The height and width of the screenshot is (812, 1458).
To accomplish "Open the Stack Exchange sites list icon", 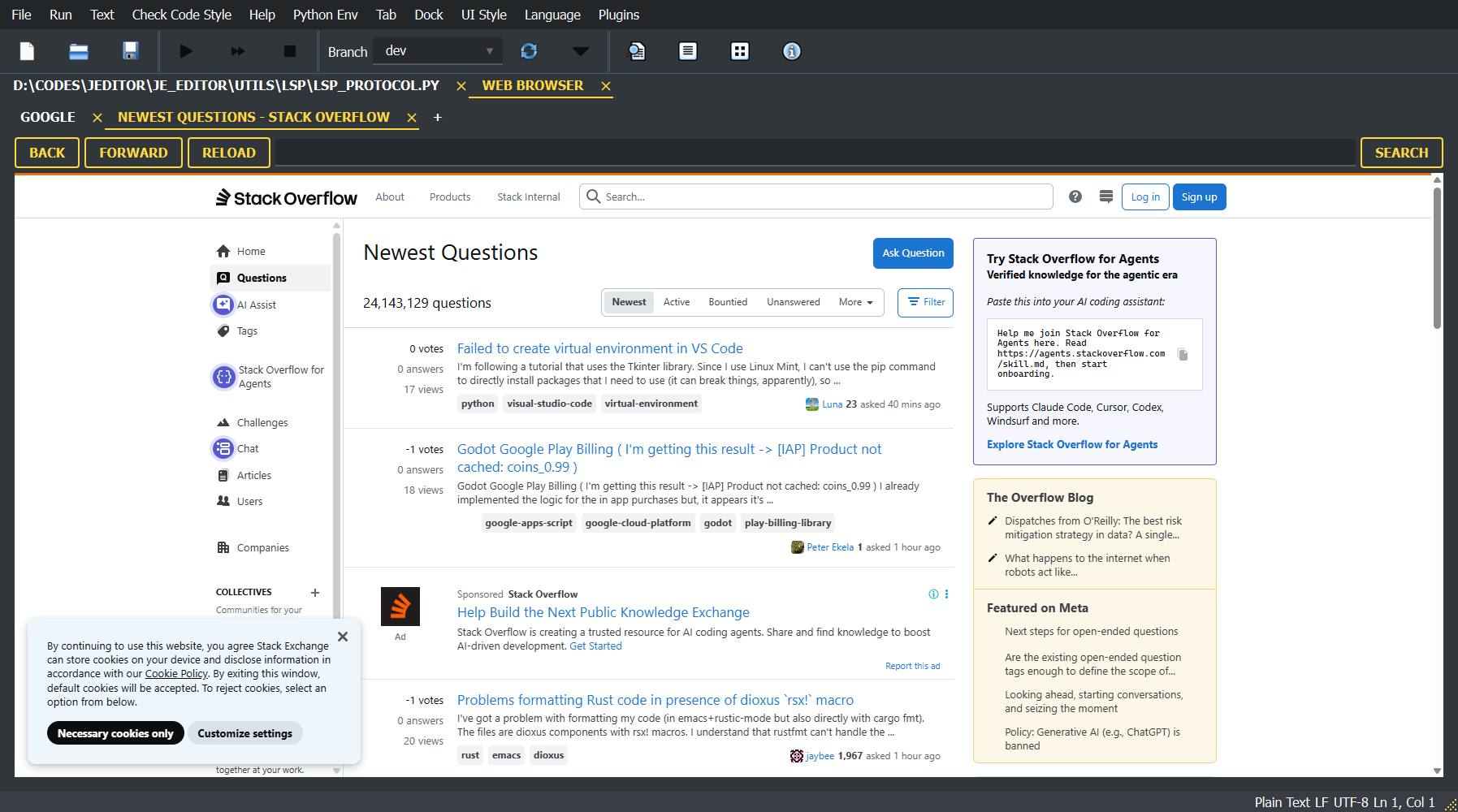I will (1106, 197).
